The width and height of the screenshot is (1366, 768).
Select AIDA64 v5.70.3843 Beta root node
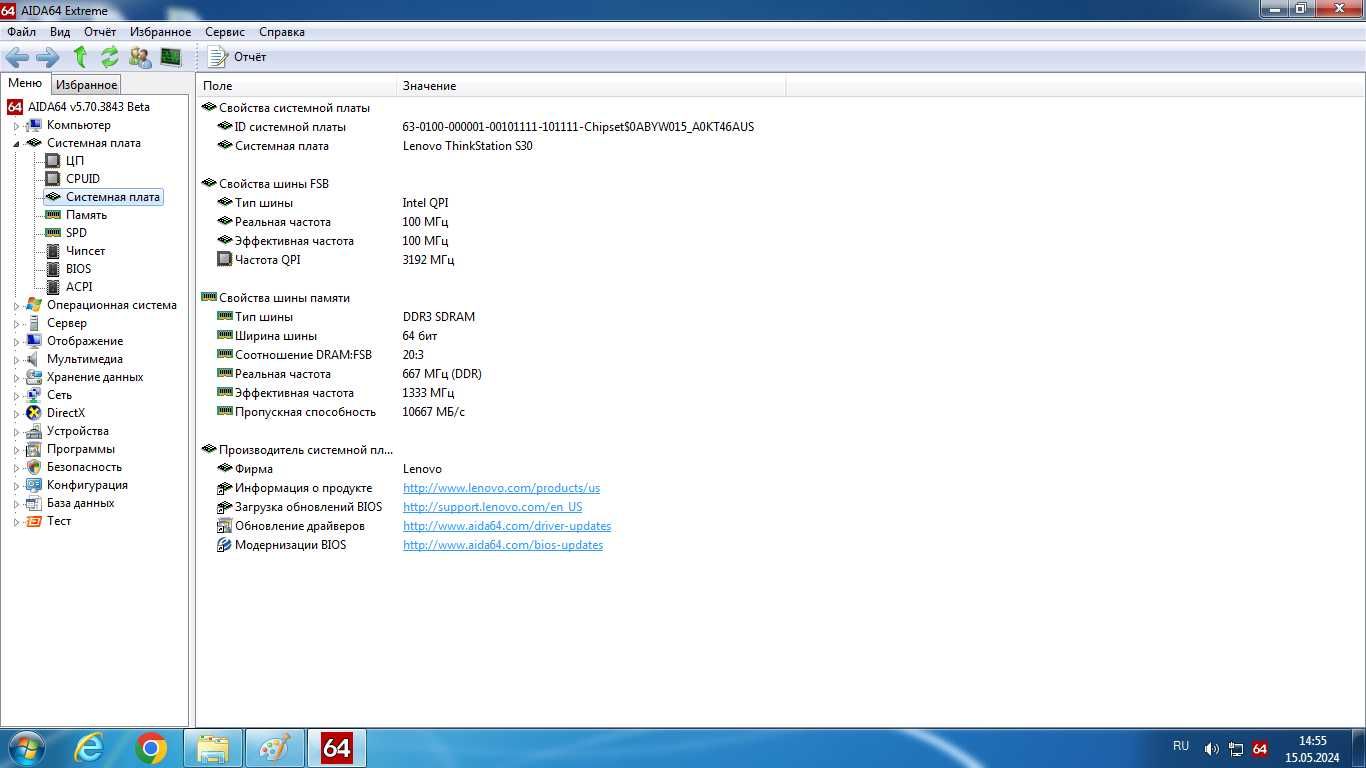click(x=88, y=107)
